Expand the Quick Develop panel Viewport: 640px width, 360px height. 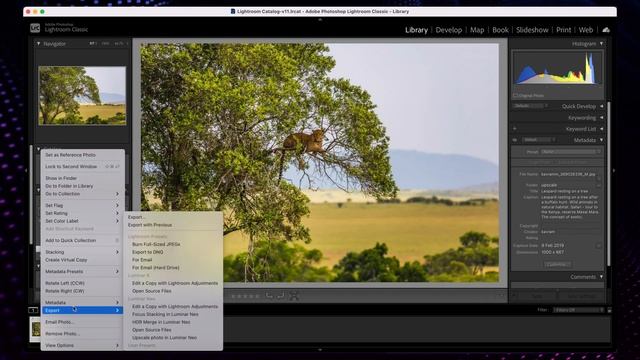tap(602, 106)
